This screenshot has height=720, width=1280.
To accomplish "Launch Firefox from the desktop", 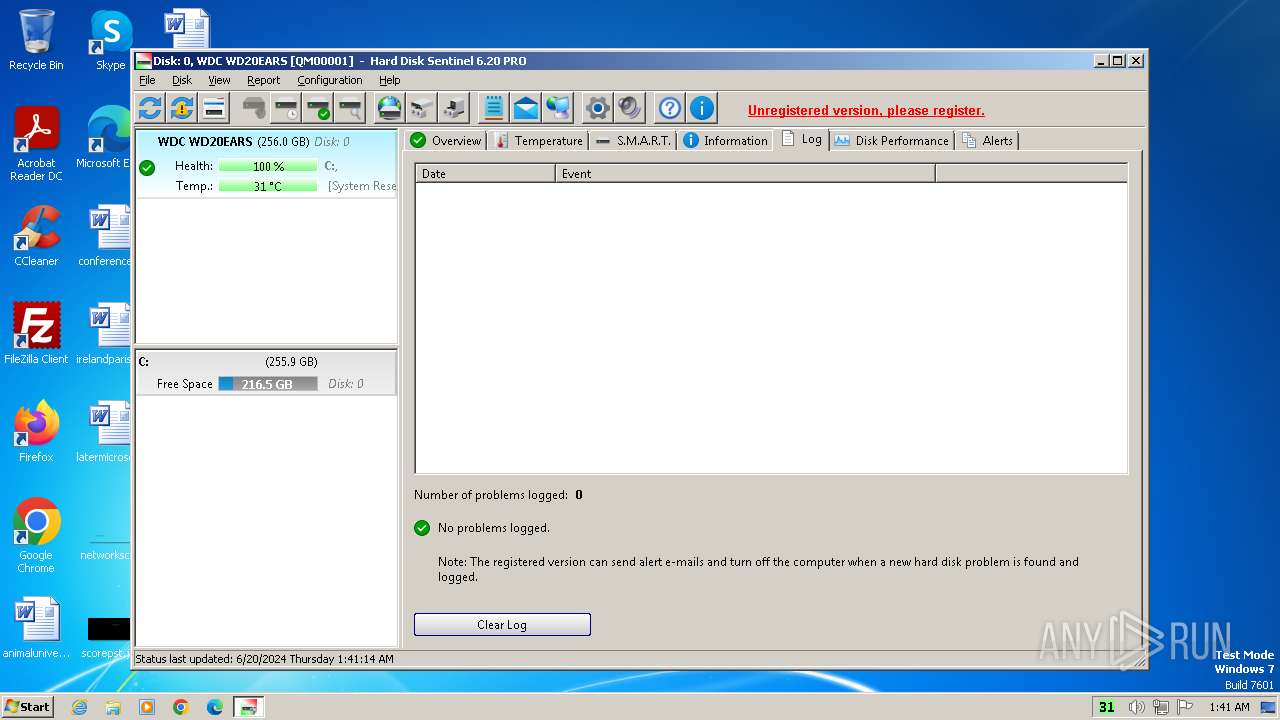I will click(x=36, y=432).
